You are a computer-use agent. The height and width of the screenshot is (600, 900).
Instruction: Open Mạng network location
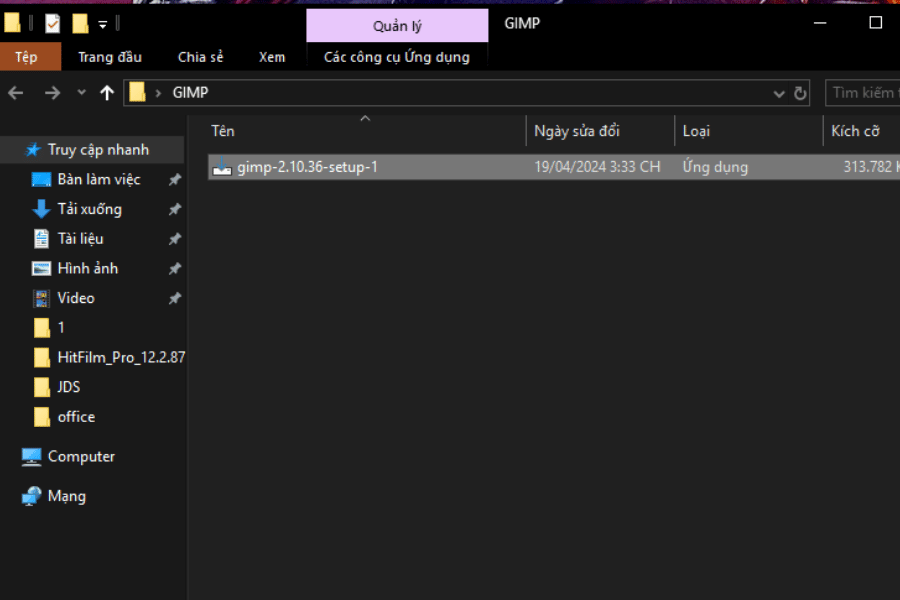(66, 496)
